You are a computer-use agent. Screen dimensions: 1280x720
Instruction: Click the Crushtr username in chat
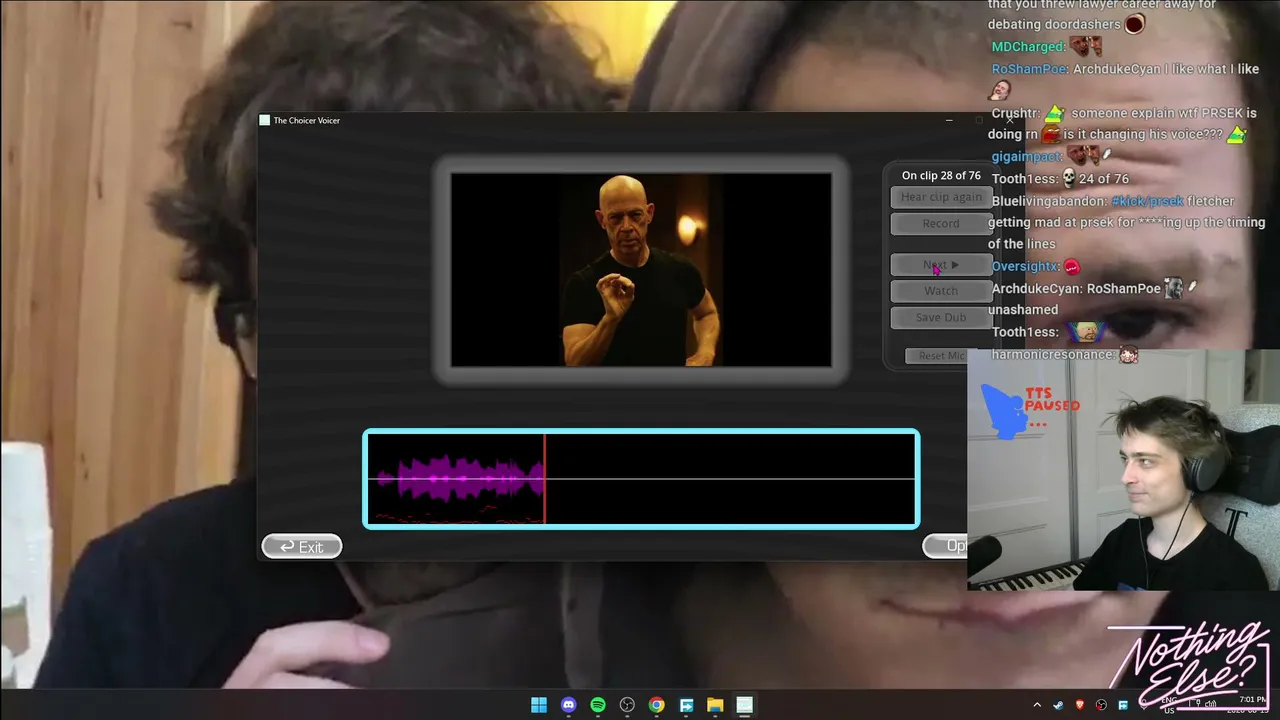pos(1016,113)
